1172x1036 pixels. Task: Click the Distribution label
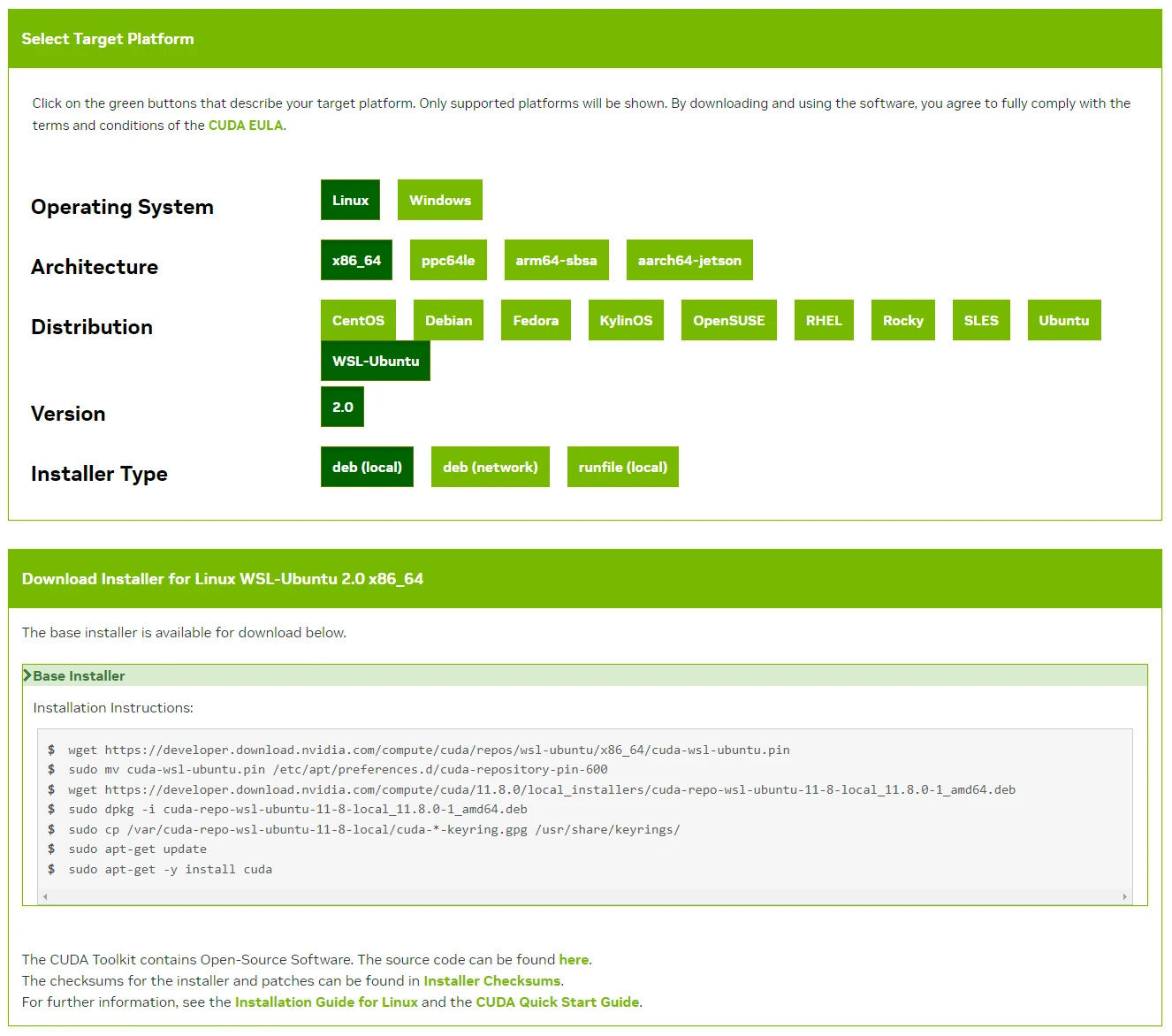click(x=92, y=327)
